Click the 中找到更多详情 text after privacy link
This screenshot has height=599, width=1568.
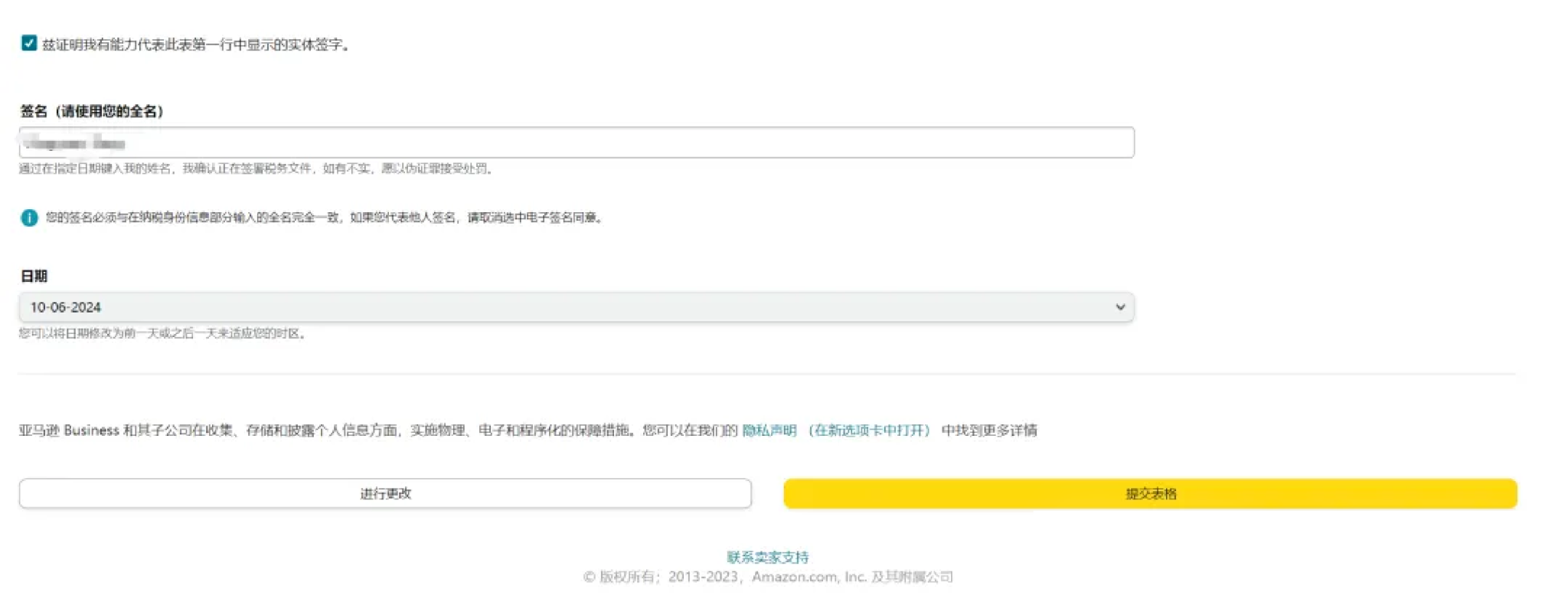click(x=989, y=430)
